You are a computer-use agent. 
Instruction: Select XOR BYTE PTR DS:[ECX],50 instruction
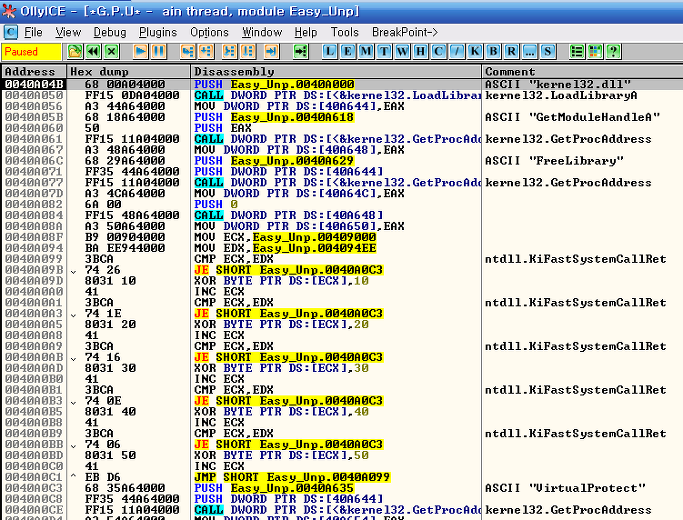click(281, 456)
